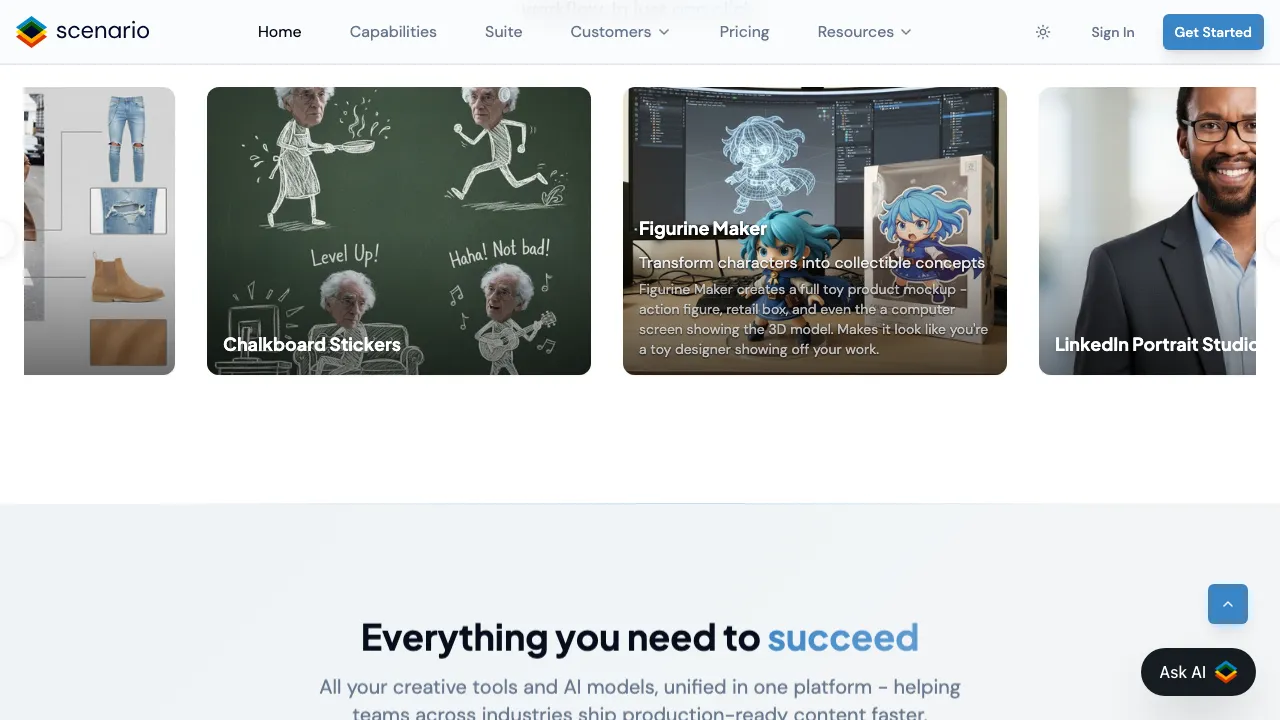Navigate to the Pricing page
The height and width of the screenshot is (720, 1280).
click(744, 32)
